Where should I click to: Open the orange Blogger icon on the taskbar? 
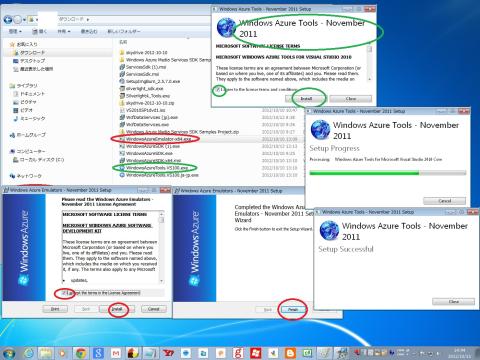[x=291, y=353]
